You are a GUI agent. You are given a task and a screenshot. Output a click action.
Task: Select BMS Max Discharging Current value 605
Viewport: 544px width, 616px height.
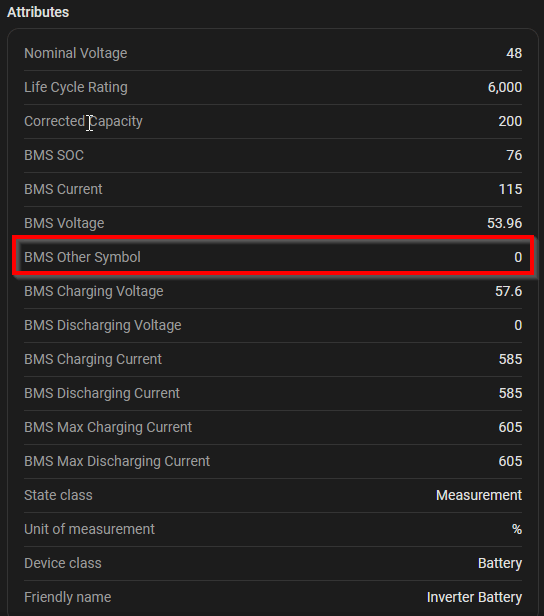pos(510,461)
